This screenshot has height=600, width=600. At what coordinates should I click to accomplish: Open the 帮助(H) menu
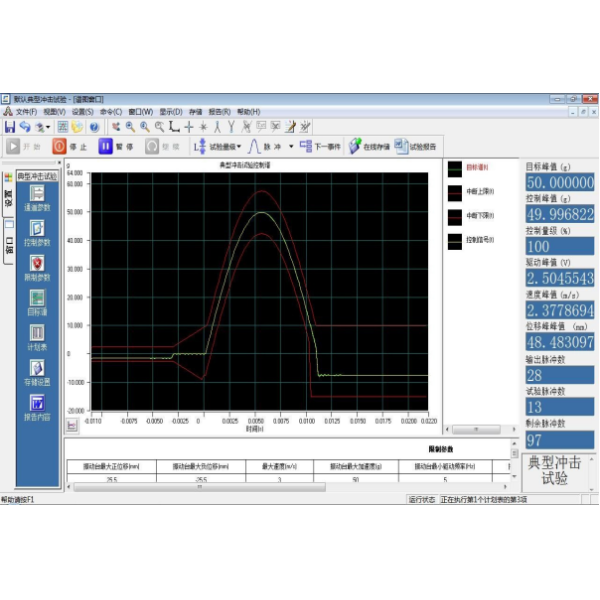(249, 112)
